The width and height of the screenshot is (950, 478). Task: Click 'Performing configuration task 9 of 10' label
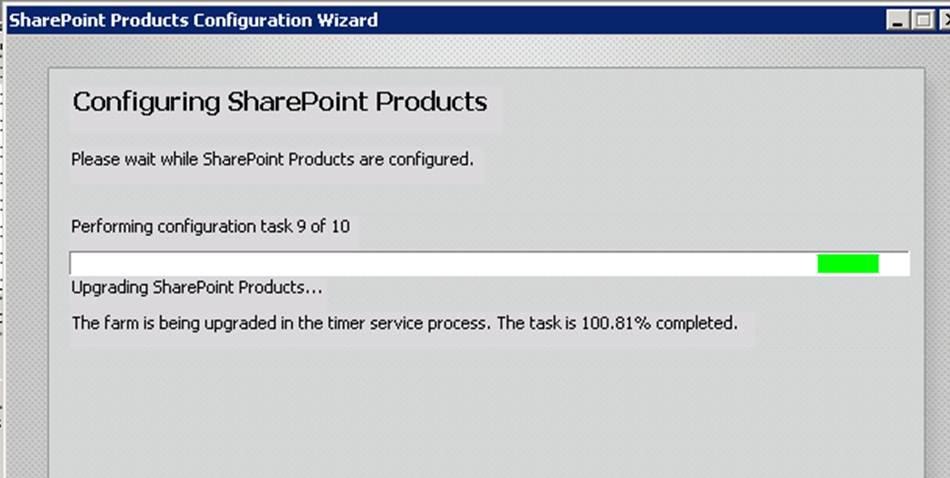[x=210, y=226]
